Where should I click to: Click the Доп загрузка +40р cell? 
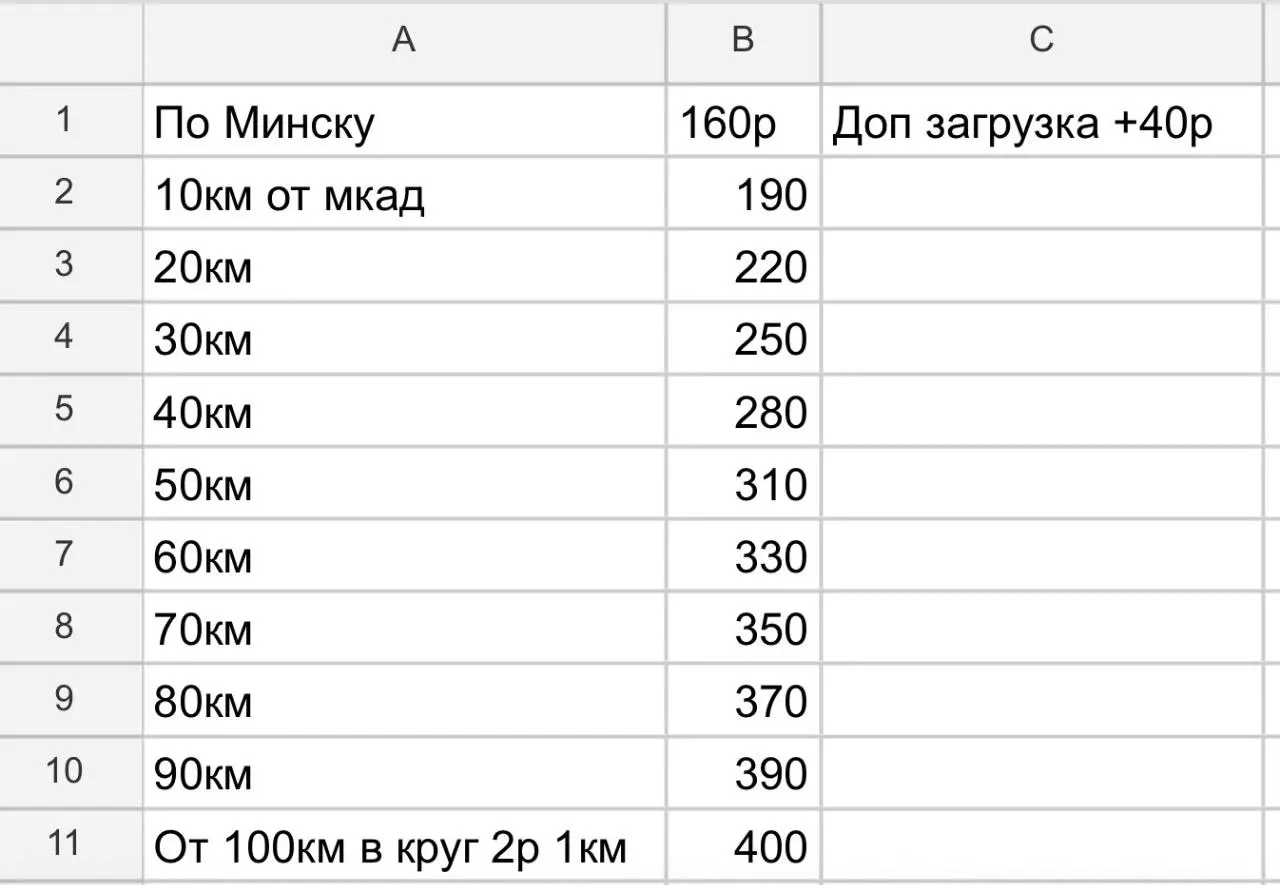pyautogui.click(x=1042, y=121)
